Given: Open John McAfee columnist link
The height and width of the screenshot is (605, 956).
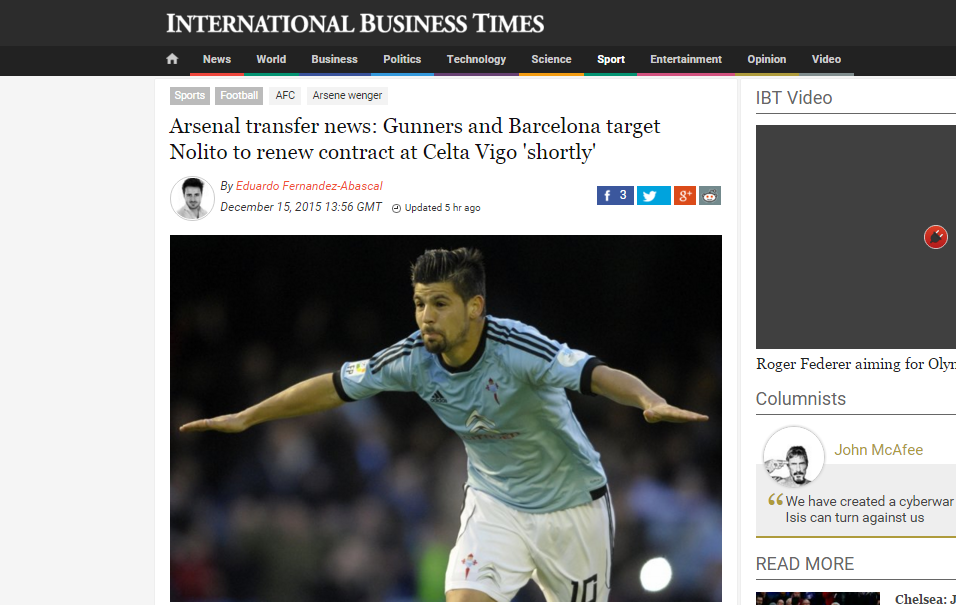Looking at the screenshot, I should (879, 449).
